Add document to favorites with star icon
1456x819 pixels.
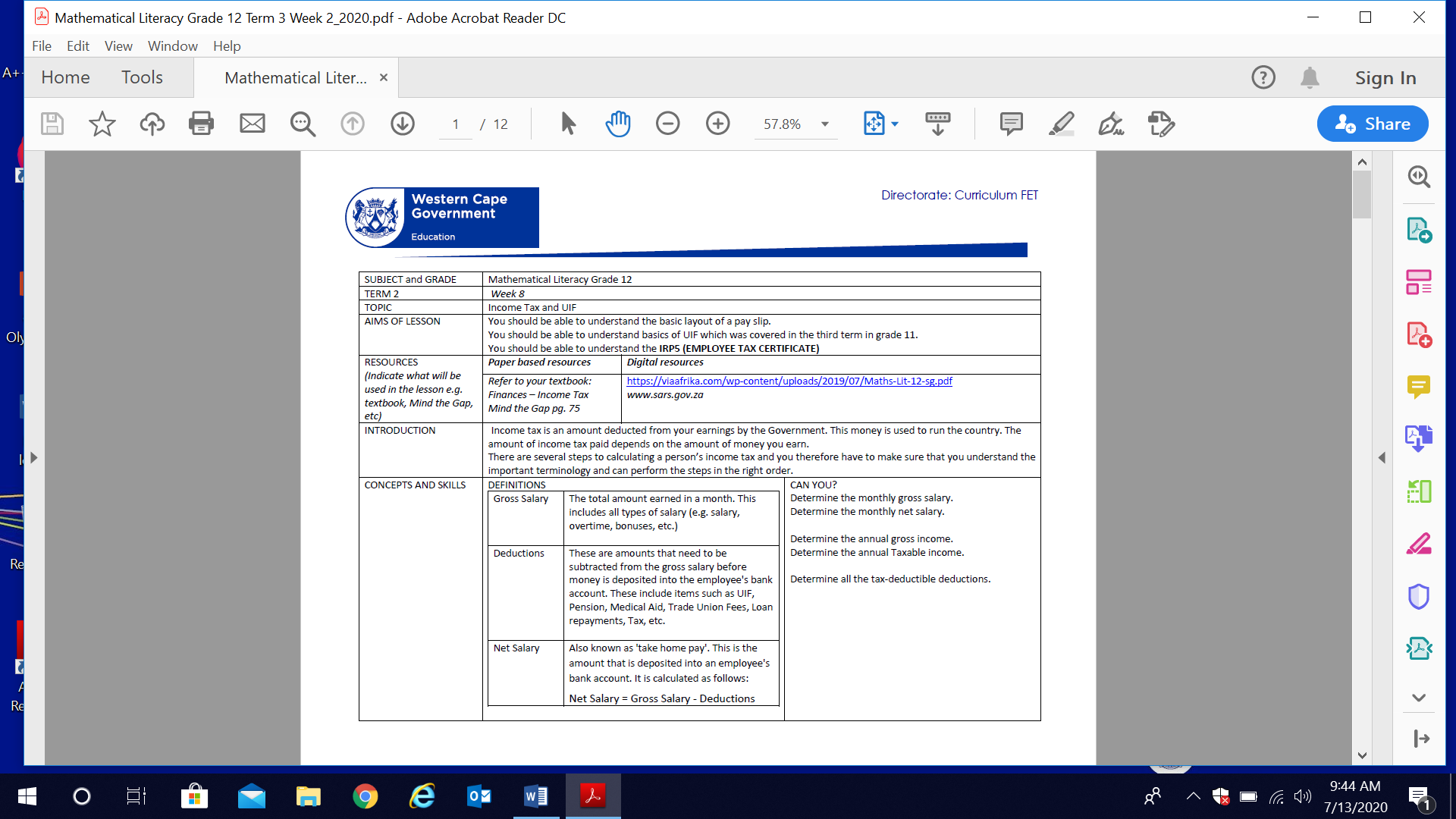tap(102, 124)
